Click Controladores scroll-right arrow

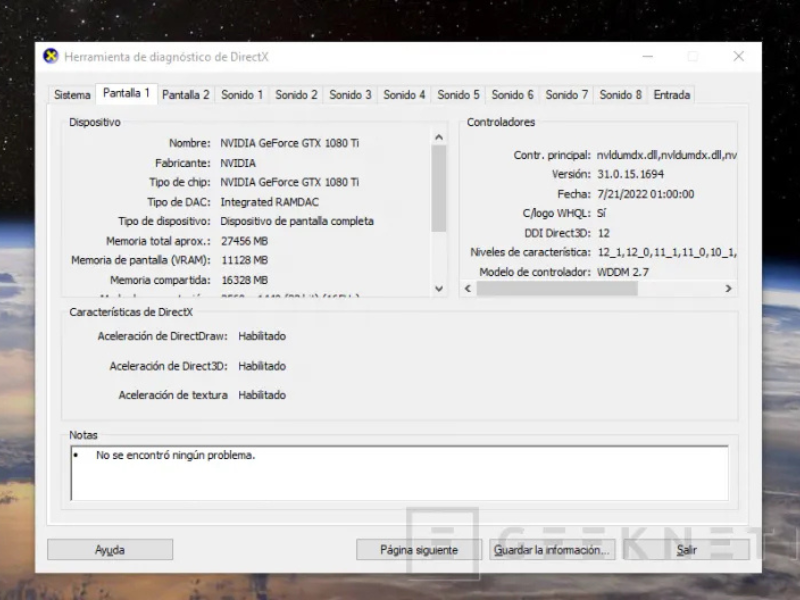point(729,288)
